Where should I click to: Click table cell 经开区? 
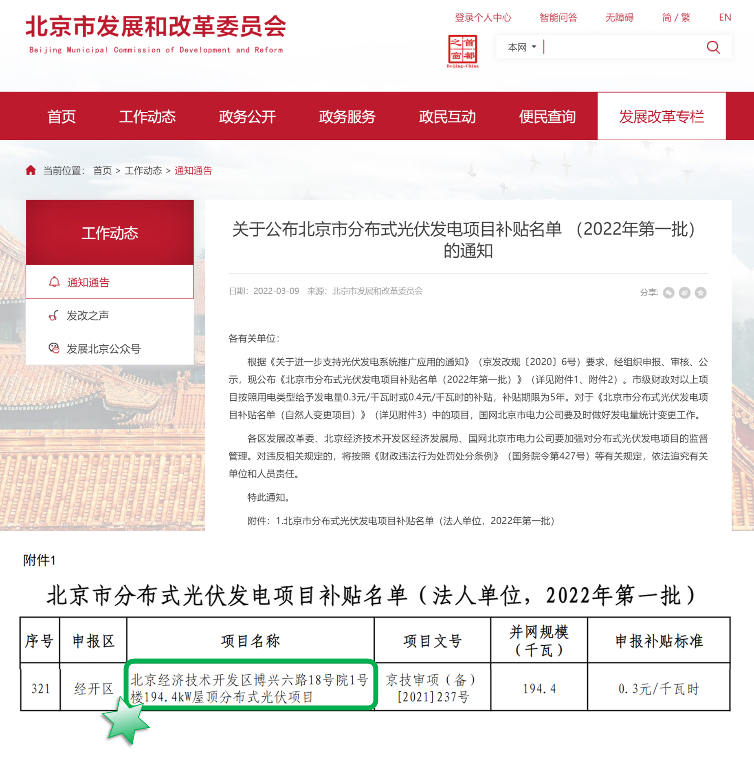tap(94, 688)
